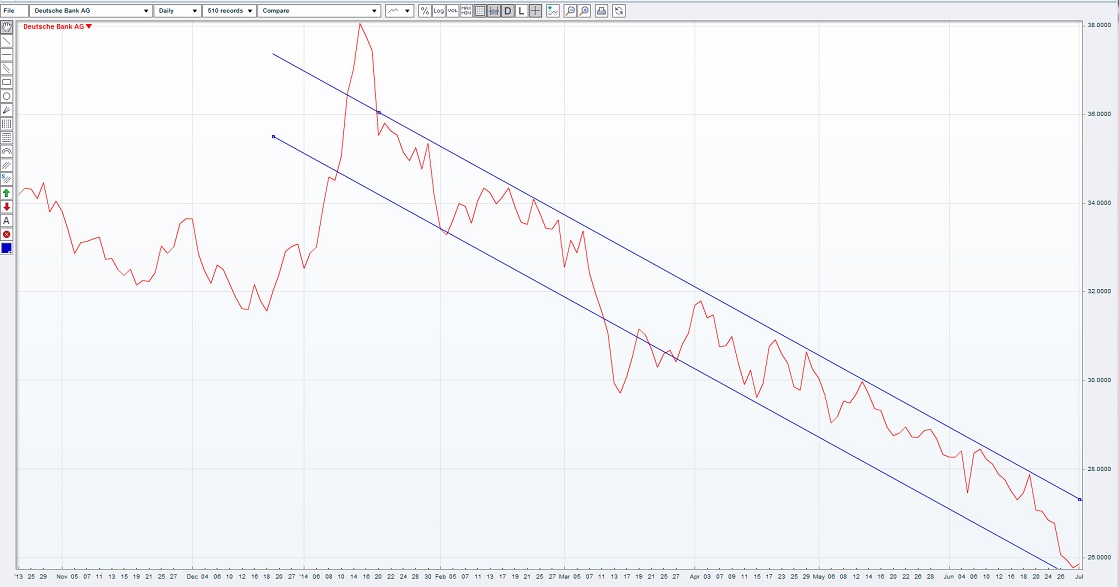Open the File menu

point(12,10)
